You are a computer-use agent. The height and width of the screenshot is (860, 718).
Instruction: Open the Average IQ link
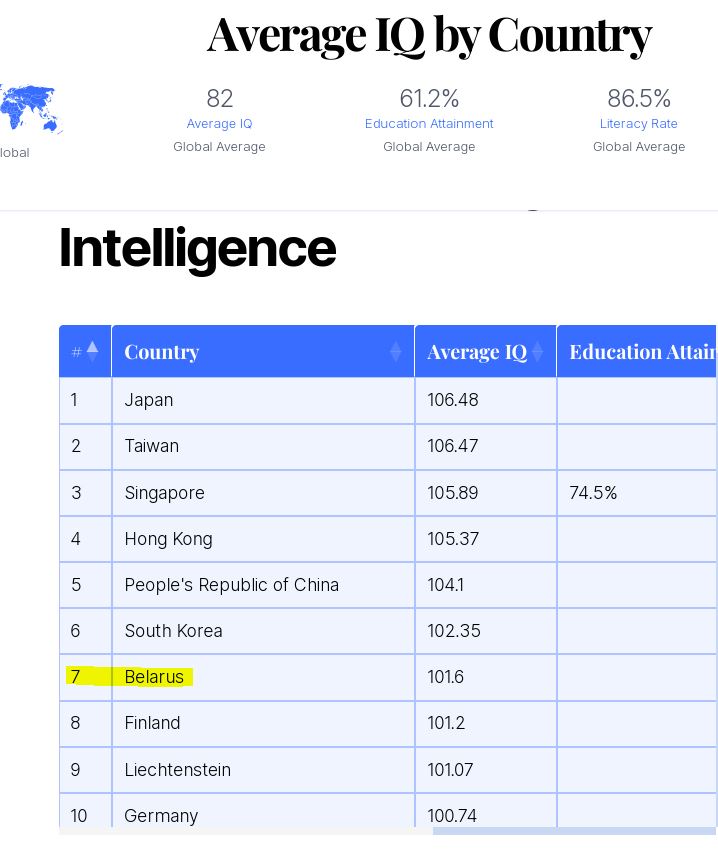point(219,124)
